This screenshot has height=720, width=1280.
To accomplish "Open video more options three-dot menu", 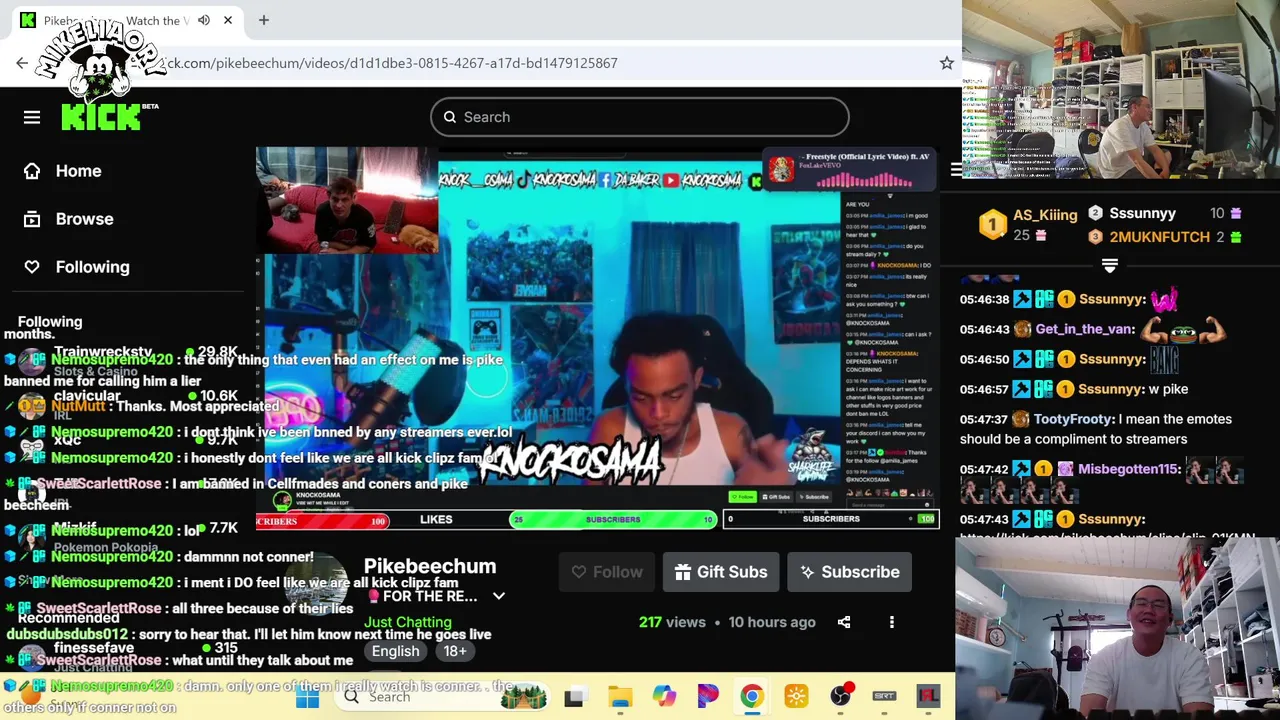I will 892,622.
